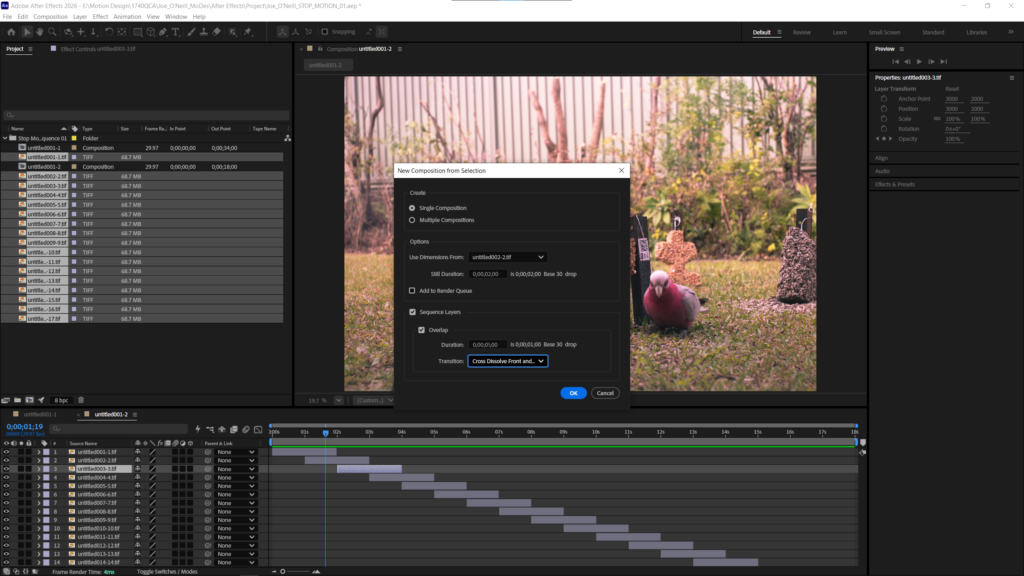Uncheck the Overlap checkbox
Viewport: 1024px width, 576px height.
click(x=421, y=330)
